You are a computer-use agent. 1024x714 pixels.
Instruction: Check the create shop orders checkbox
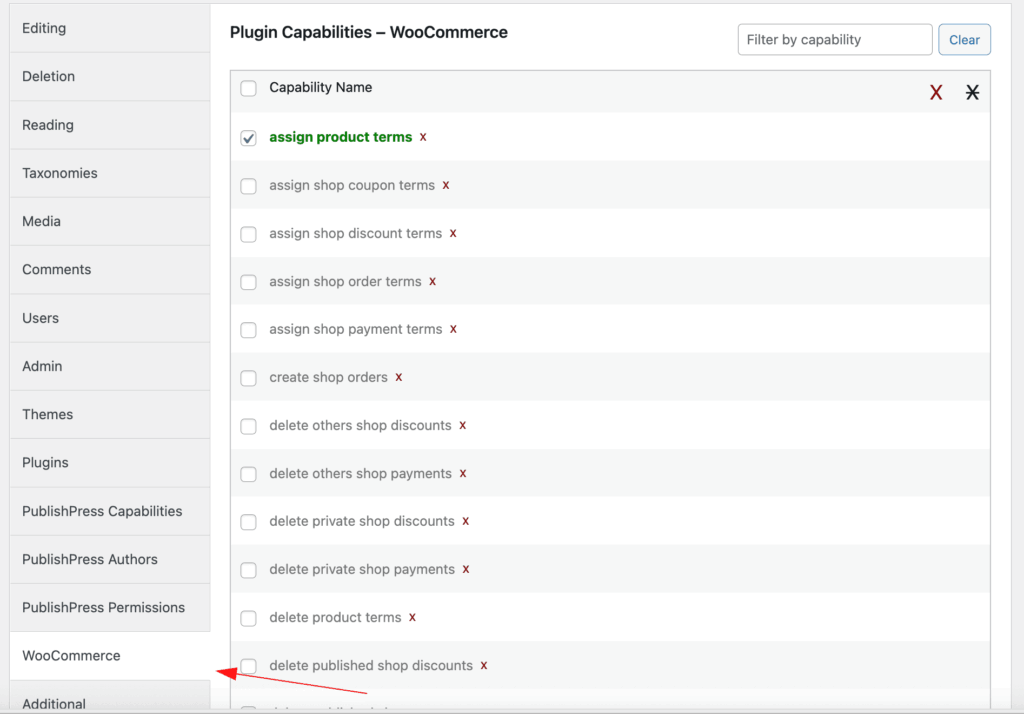click(248, 378)
